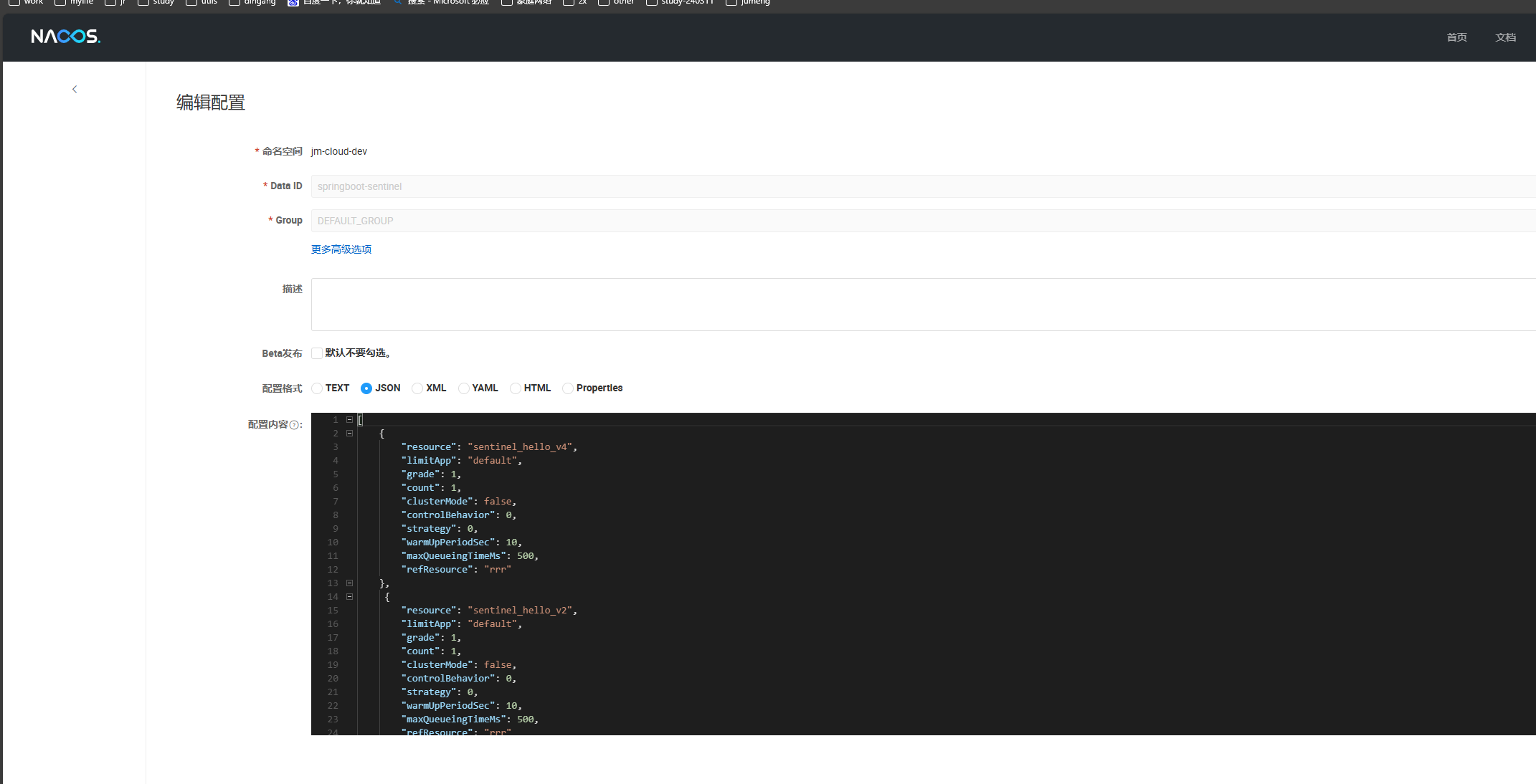
Task: Select TEXT config format
Action: [x=317, y=388]
